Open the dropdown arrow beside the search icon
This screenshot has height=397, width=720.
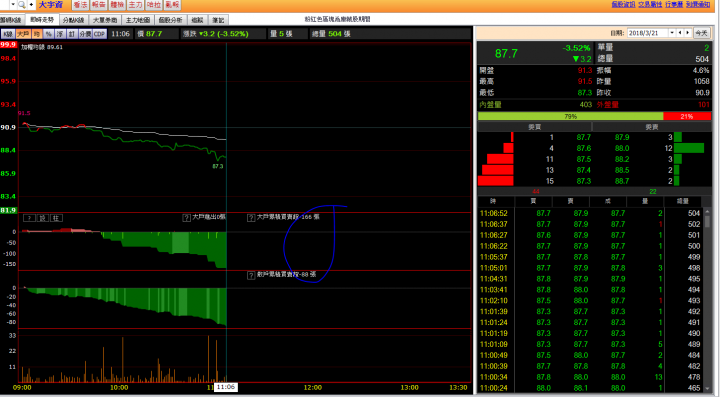(13, 5)
